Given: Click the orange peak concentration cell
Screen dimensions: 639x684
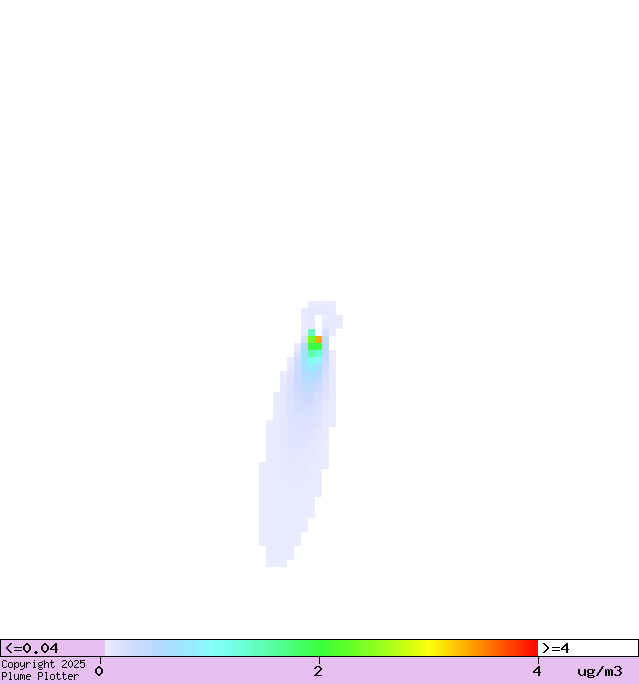Looking at the screenshot, I should (318, 339).
